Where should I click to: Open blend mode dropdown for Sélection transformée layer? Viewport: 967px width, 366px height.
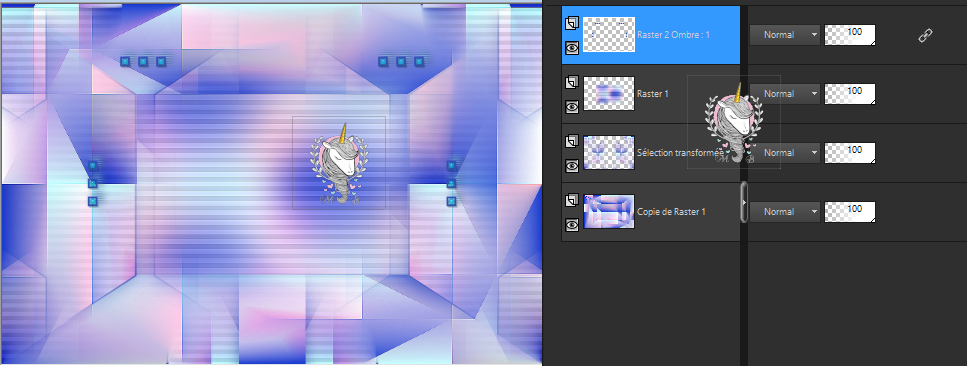tap(784, 153)
